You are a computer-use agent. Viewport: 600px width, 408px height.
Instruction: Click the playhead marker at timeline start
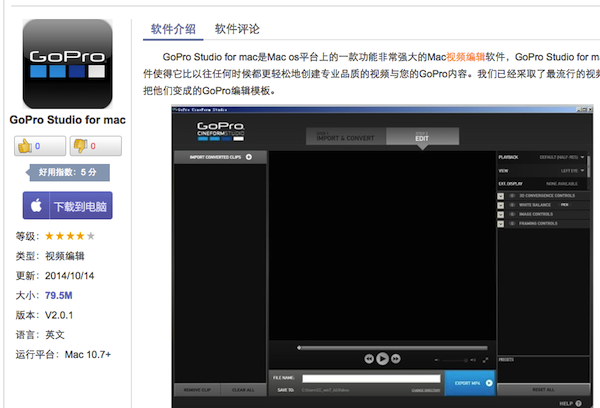pos(299,348)
